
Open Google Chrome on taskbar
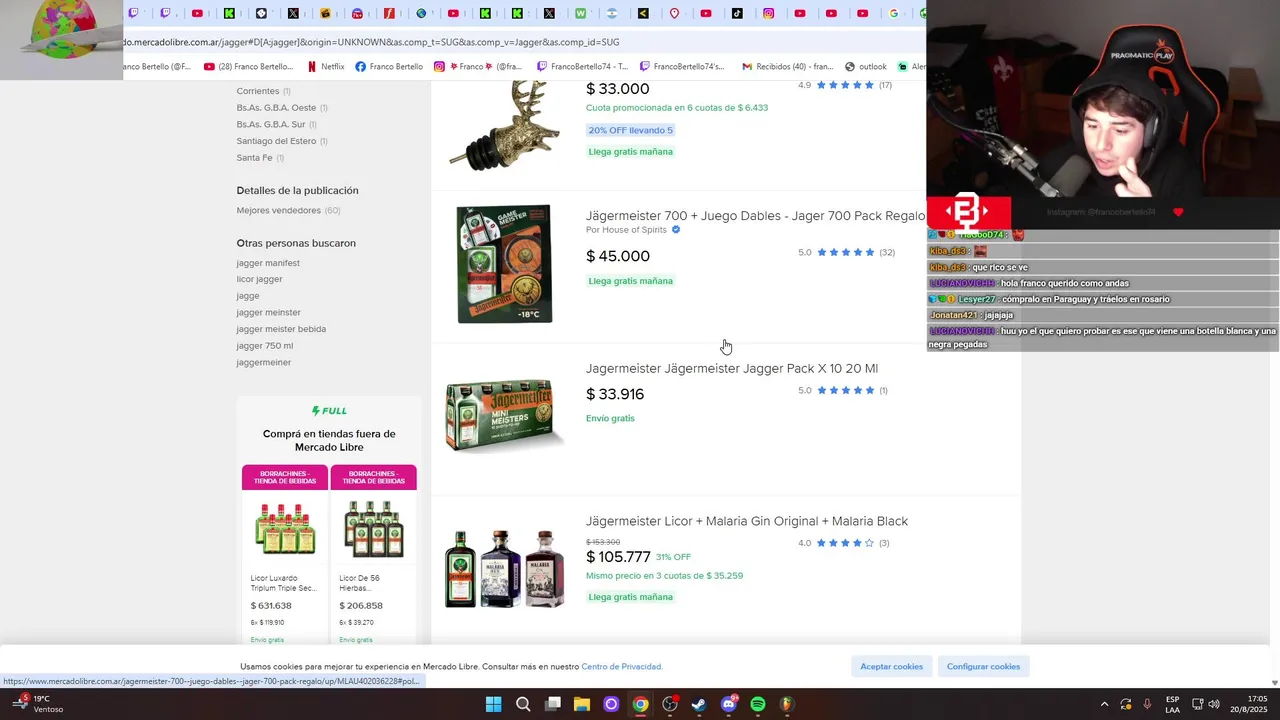click(x=640, y=704)
